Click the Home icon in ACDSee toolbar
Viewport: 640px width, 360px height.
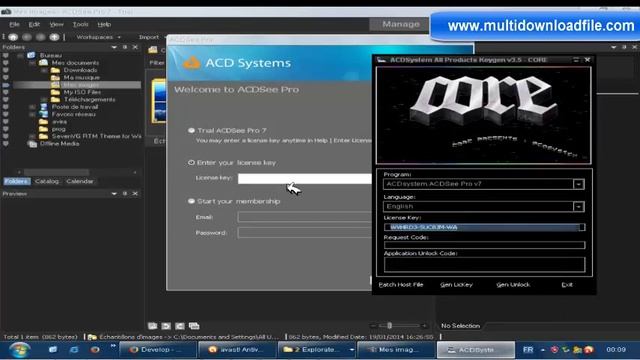point(13,37)
